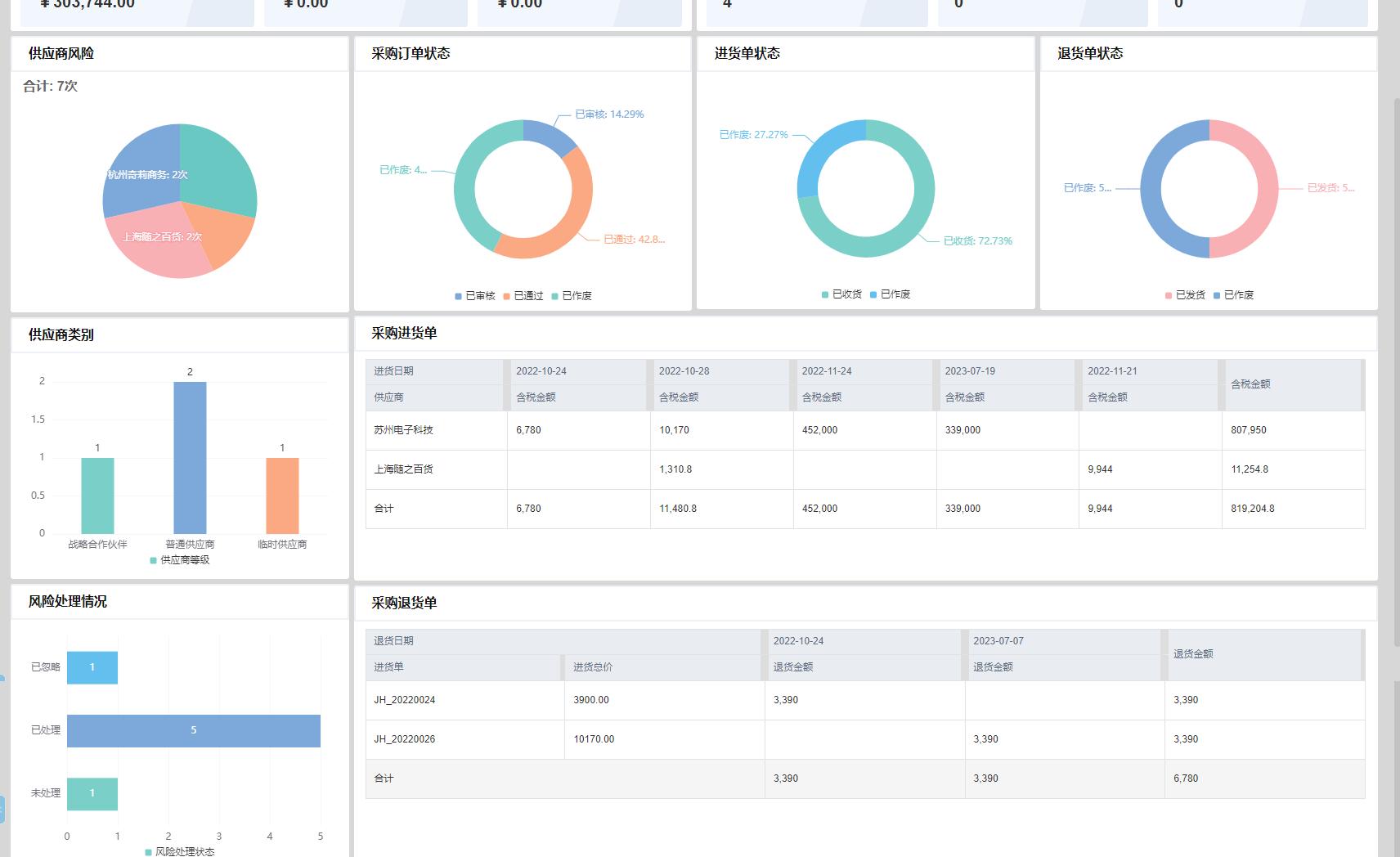Image resolution: width=1400 pixels, height=857 pixels.
Task: Click the 合计: 7次 summary text
Action: [x=50, y=86]
